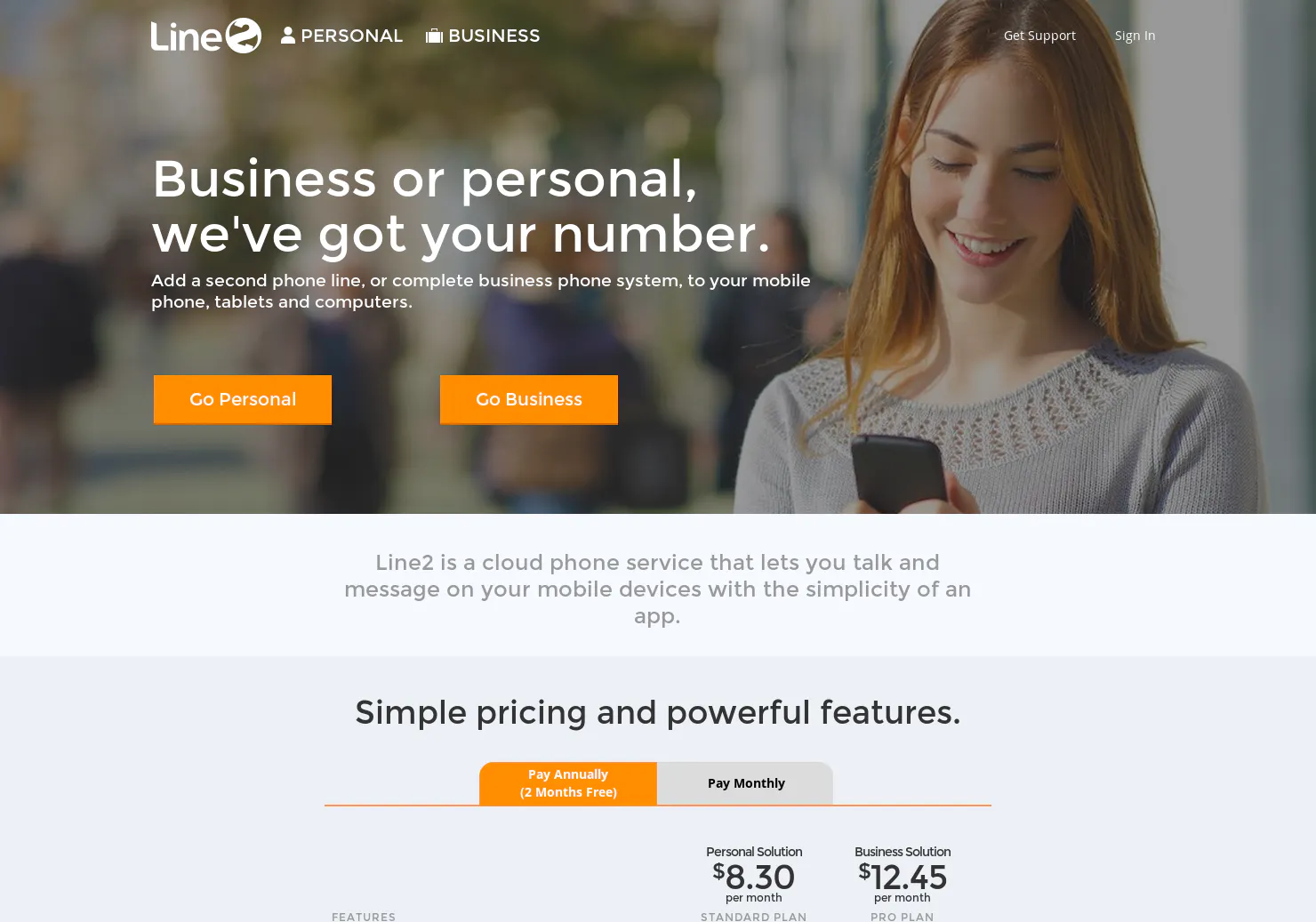The image size is (1316, 922).
Task: Click the person icon beside PERSONAL
Action: (x=288, y=36)
